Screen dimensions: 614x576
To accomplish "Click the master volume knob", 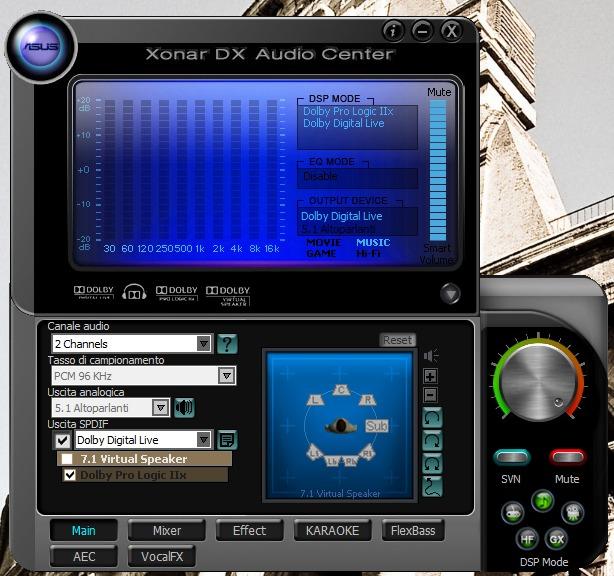I will (538, 382).
